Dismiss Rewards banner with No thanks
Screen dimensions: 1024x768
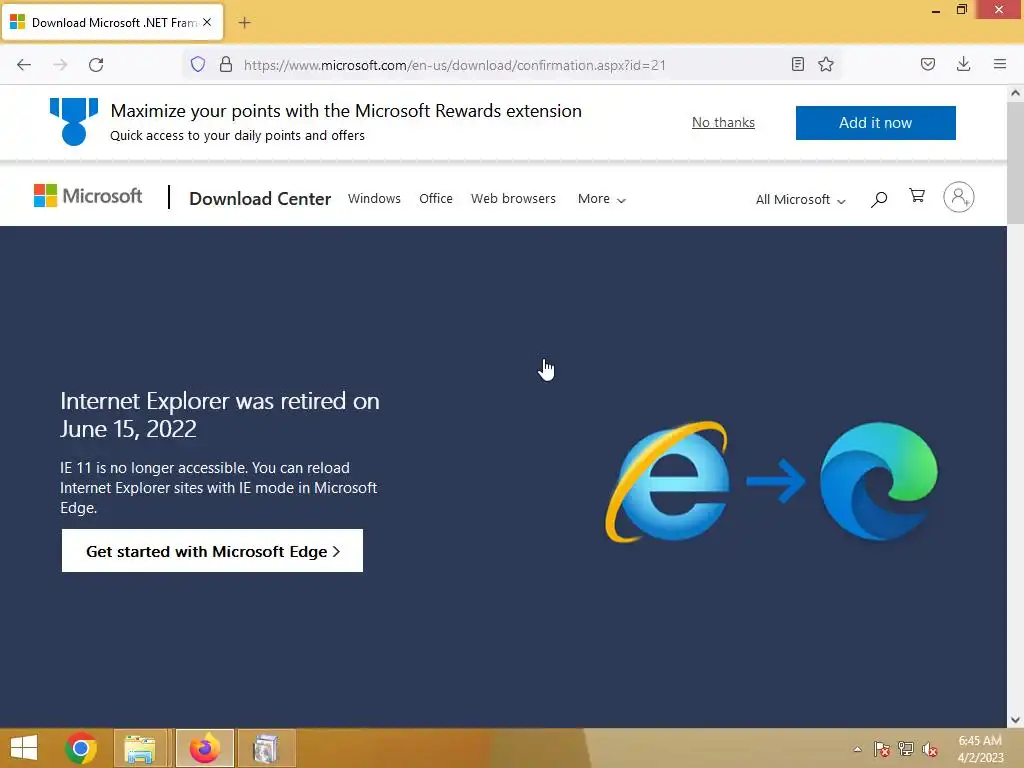pyautogui.click(x=723, y=122)
